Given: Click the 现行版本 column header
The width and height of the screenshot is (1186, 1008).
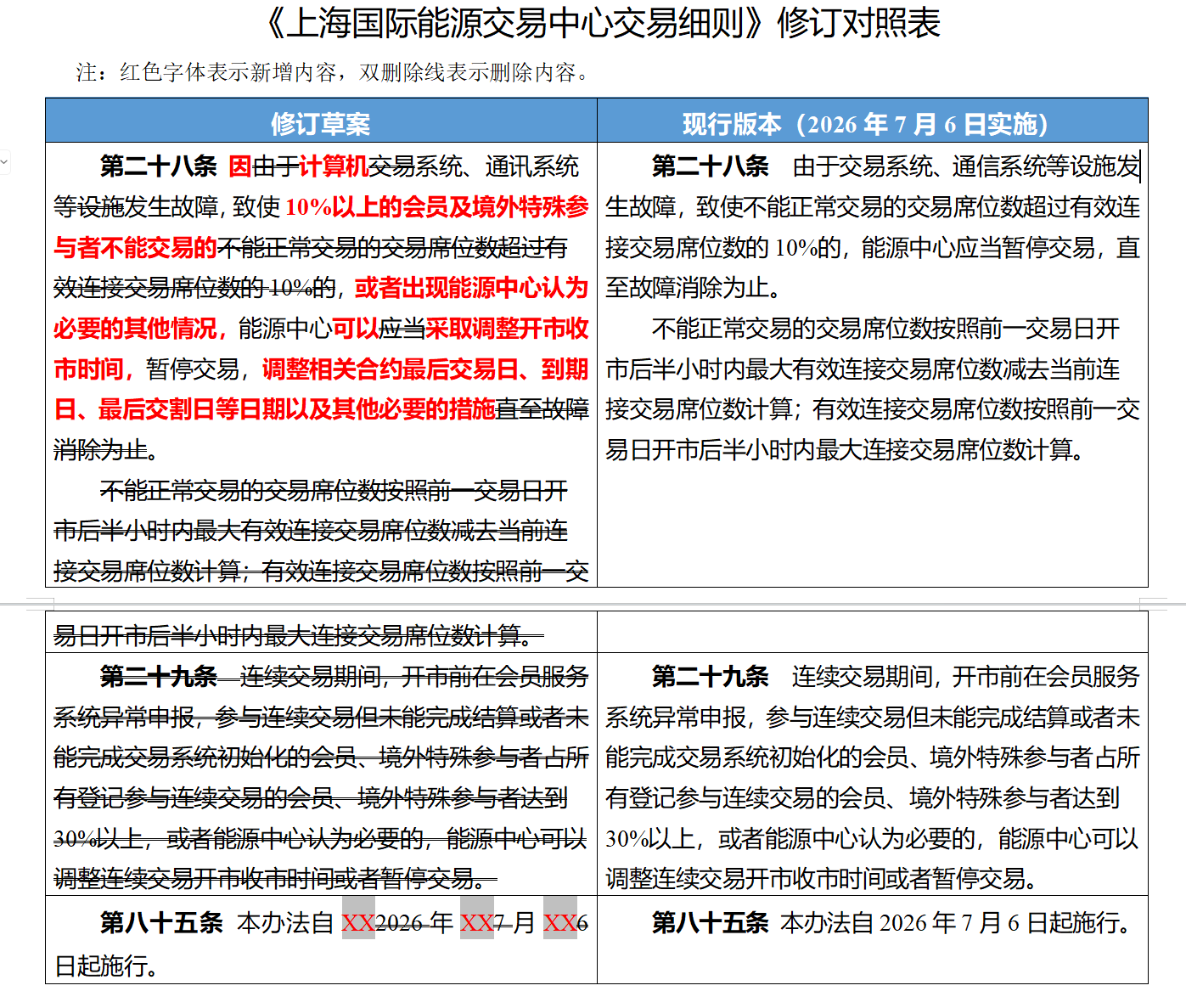Looking at the screenshot, I should point(872,124).
